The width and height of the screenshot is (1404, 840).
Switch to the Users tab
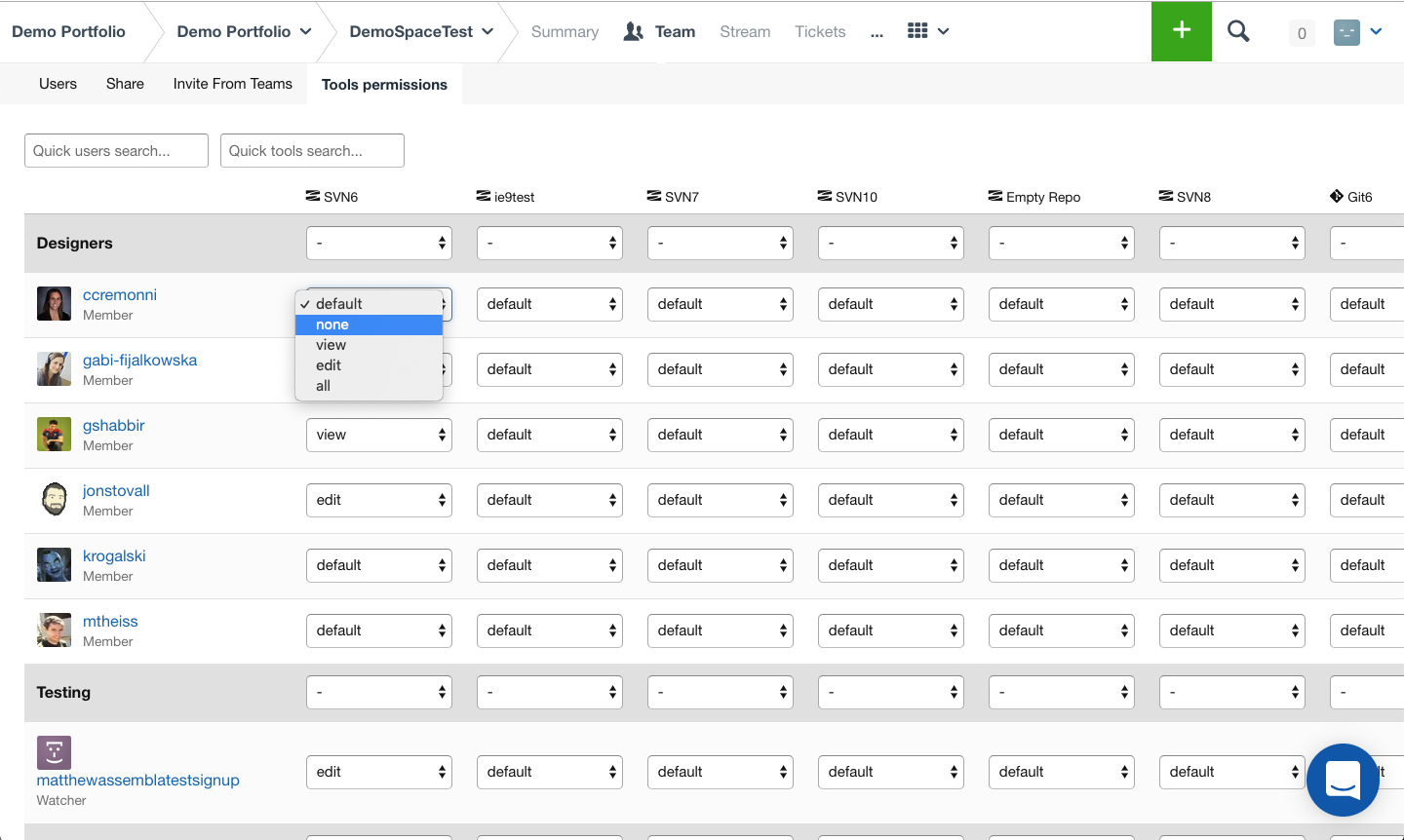coord(58,84)
